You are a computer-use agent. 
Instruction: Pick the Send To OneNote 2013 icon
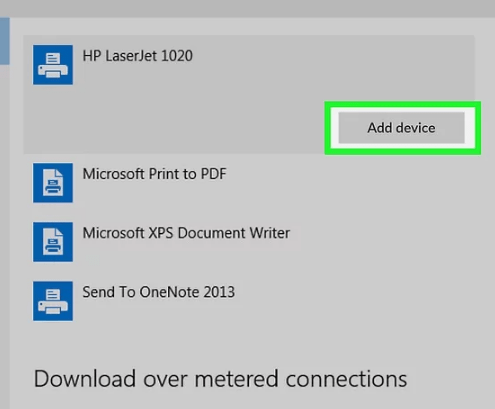pyautogui.click(x=53, y=301)
